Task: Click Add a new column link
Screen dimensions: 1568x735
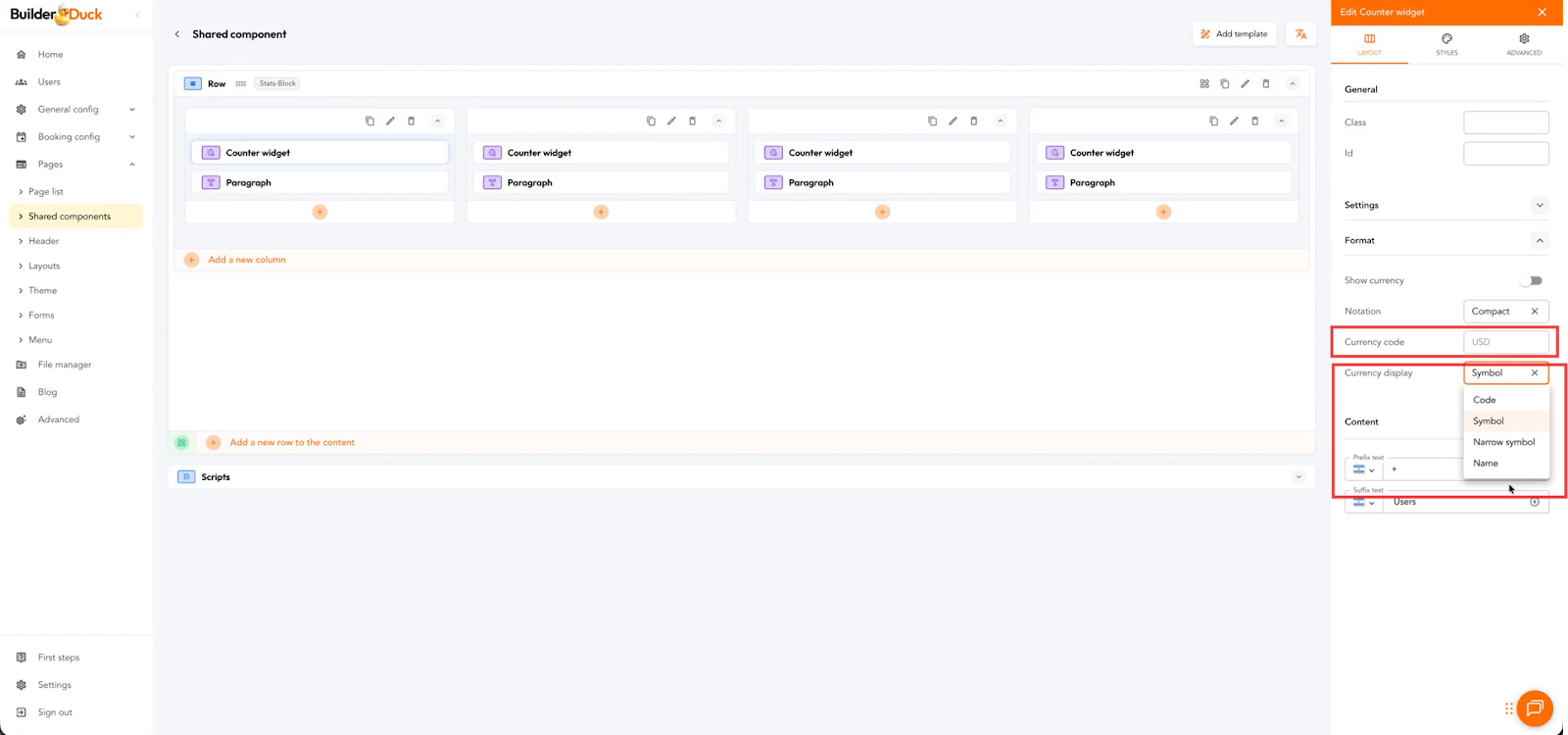Action: (x=247, y=260)
